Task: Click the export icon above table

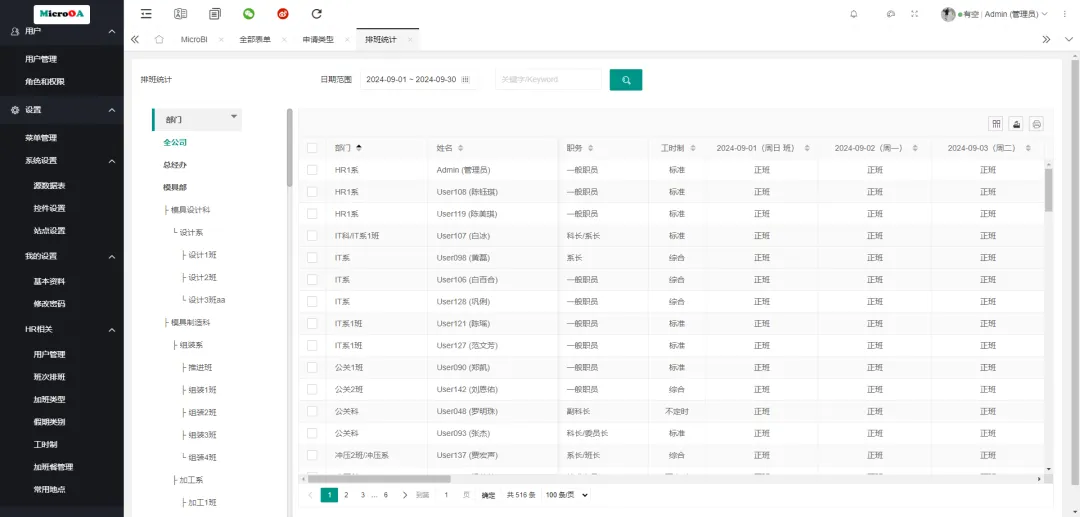Action: coord(1016,124)
